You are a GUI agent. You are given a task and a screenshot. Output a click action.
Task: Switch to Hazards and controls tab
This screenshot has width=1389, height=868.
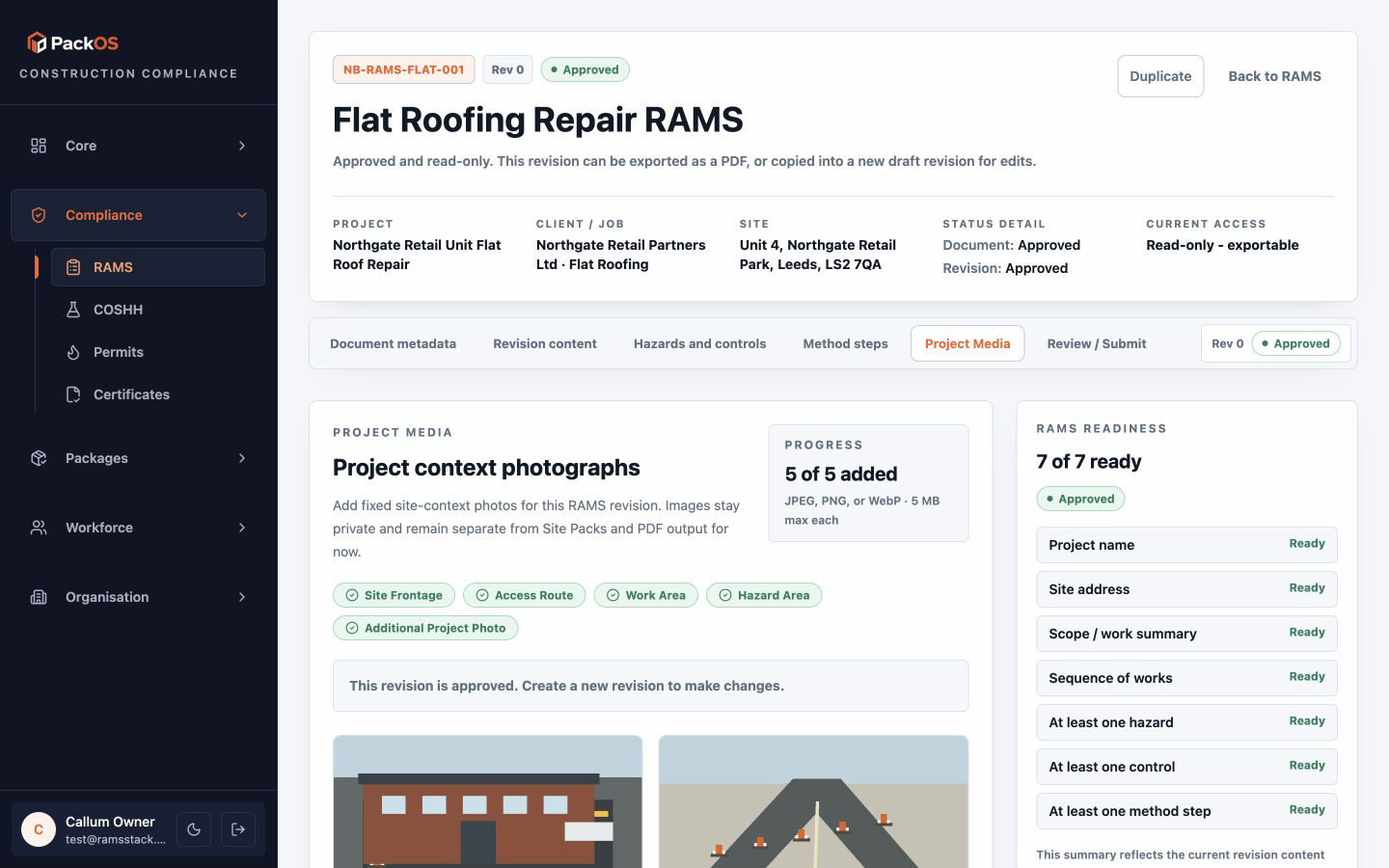click(x=699, y=343)
